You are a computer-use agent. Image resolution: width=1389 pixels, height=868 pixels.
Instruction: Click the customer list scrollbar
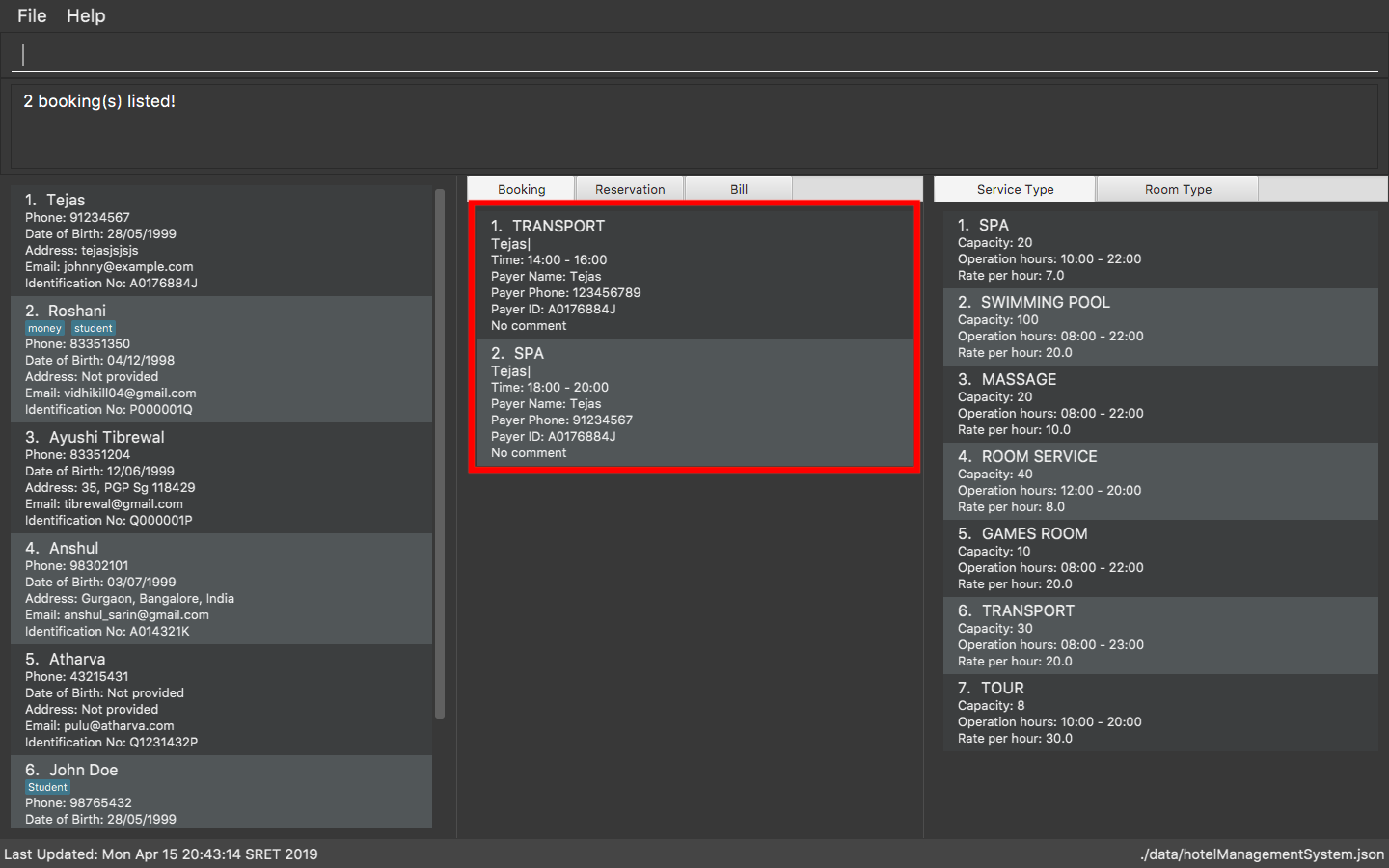click(440, 453)
